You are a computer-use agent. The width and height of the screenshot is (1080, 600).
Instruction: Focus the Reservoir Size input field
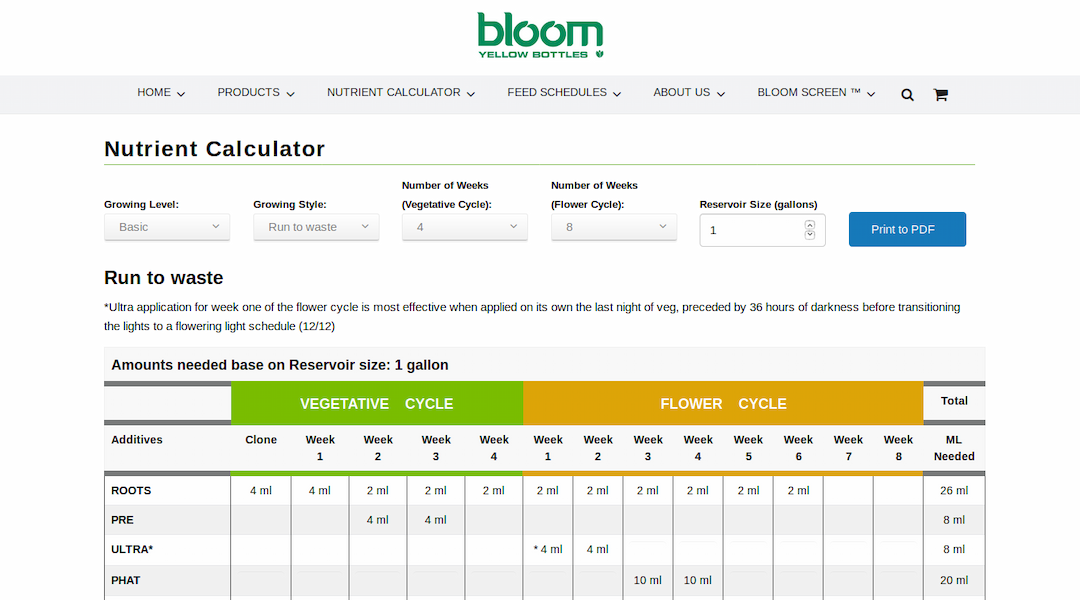coord(752,230)
